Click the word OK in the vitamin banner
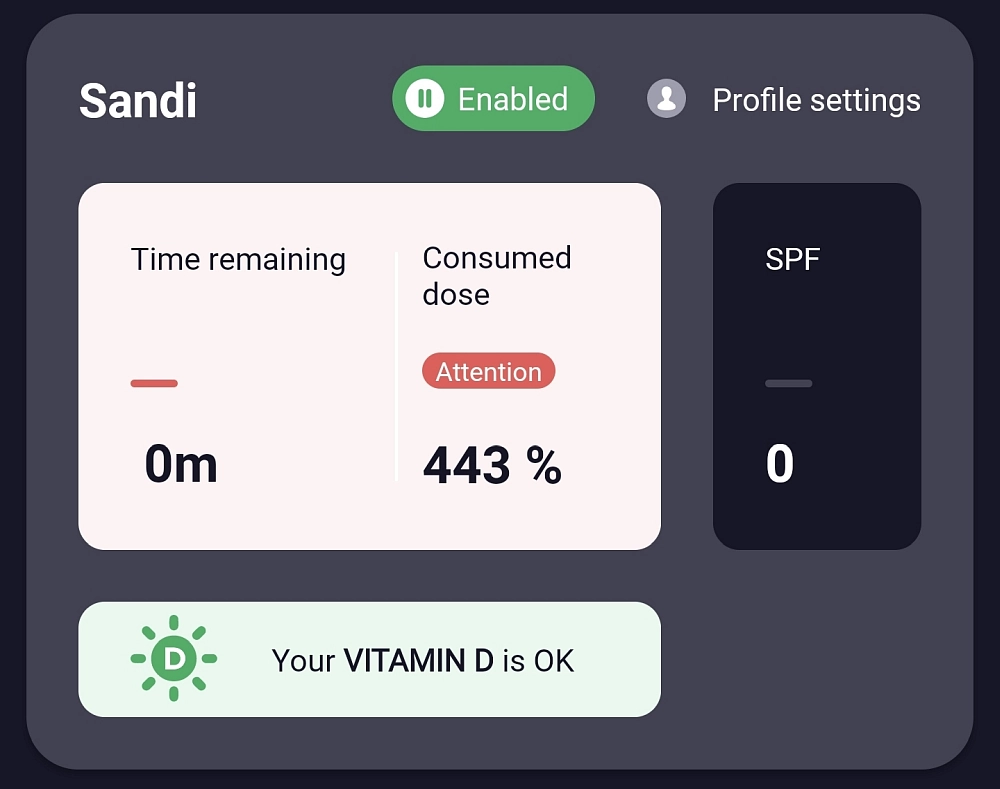Screen dimensions: 1000x789 pos(553,660)
